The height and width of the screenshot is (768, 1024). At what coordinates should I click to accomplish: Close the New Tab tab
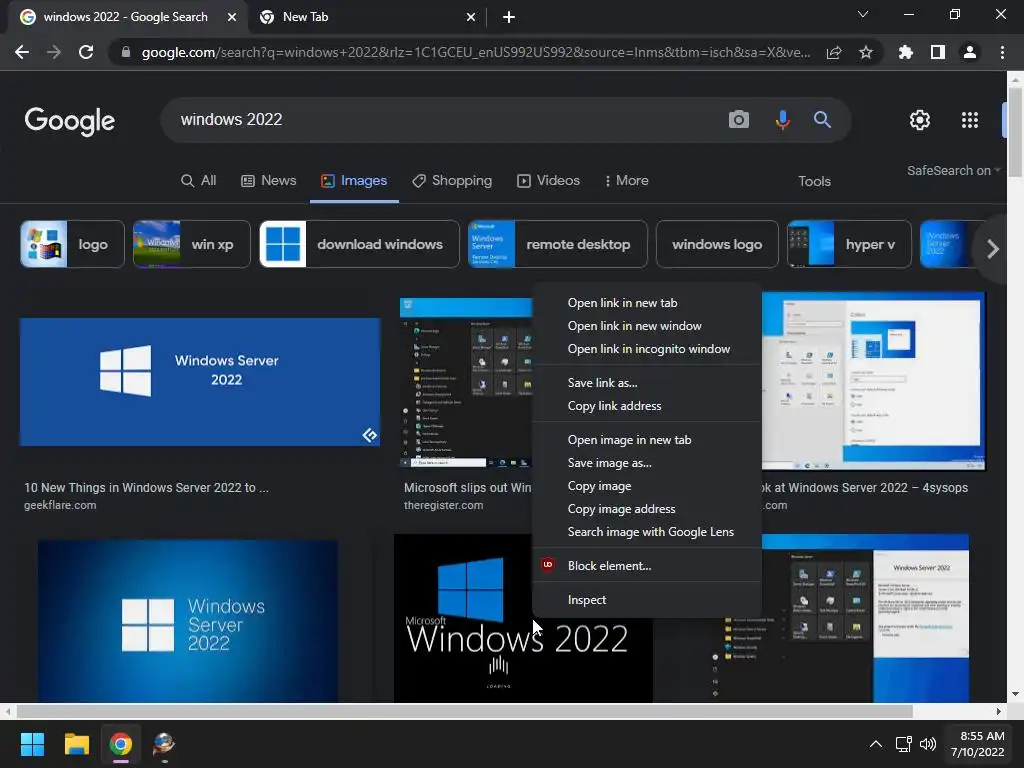[471, 17]
